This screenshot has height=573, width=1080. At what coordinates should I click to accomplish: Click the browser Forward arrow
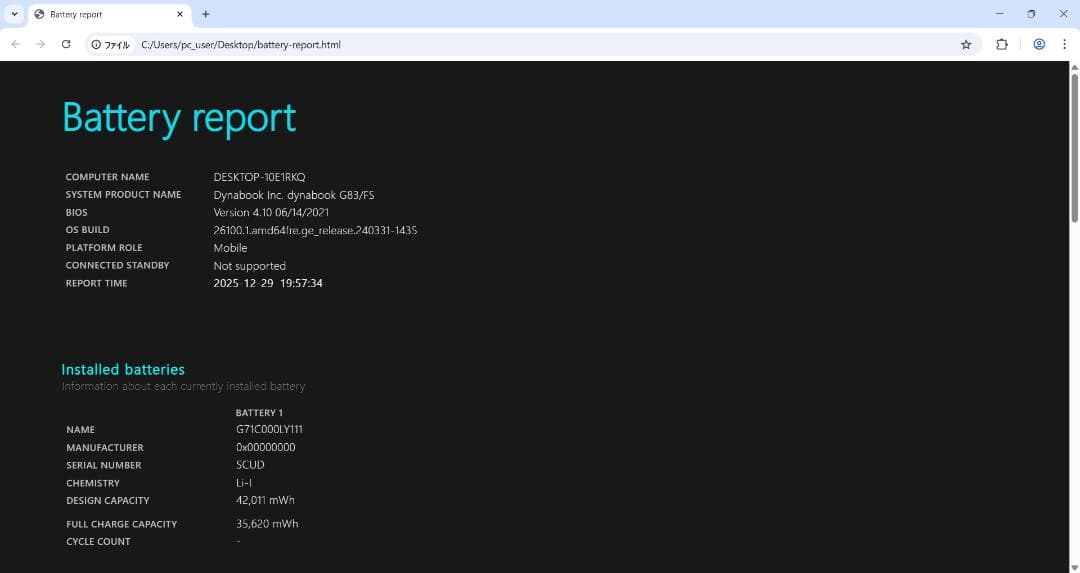(x=41, y=44)
